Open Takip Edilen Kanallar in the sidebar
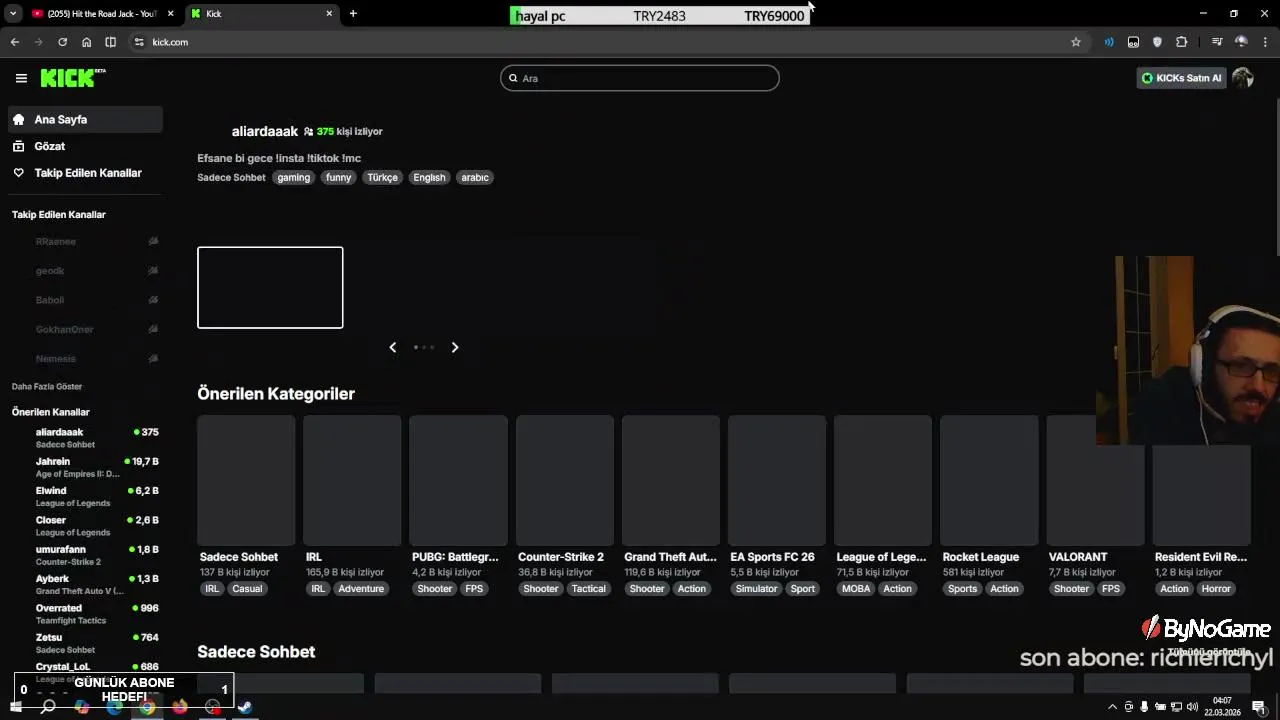Viewport: 1280px width, 720px height. (x=85, y=173)
